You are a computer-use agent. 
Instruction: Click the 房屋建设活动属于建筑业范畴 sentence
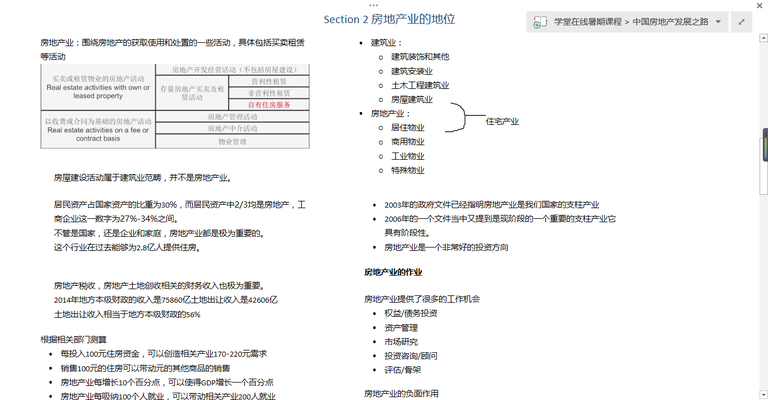point(142,178)
